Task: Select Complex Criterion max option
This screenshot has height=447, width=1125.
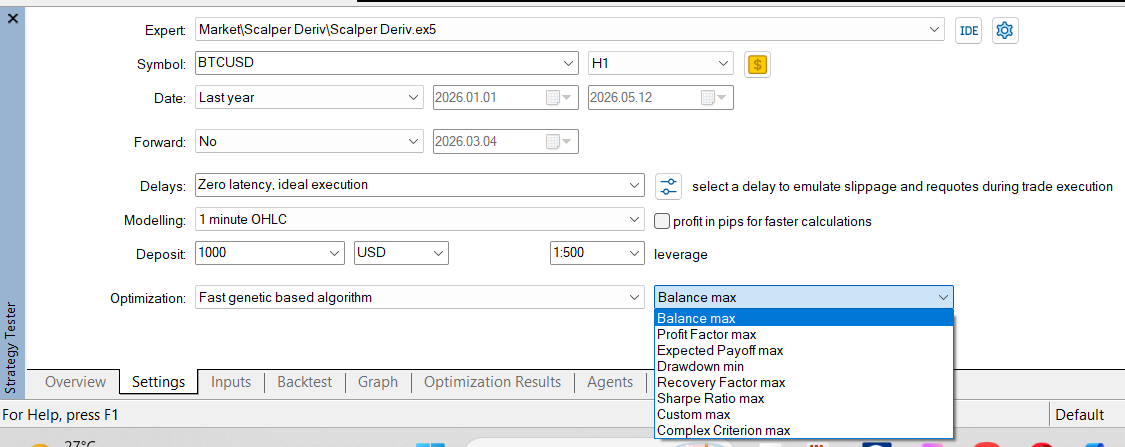Action: pos(804,430)
